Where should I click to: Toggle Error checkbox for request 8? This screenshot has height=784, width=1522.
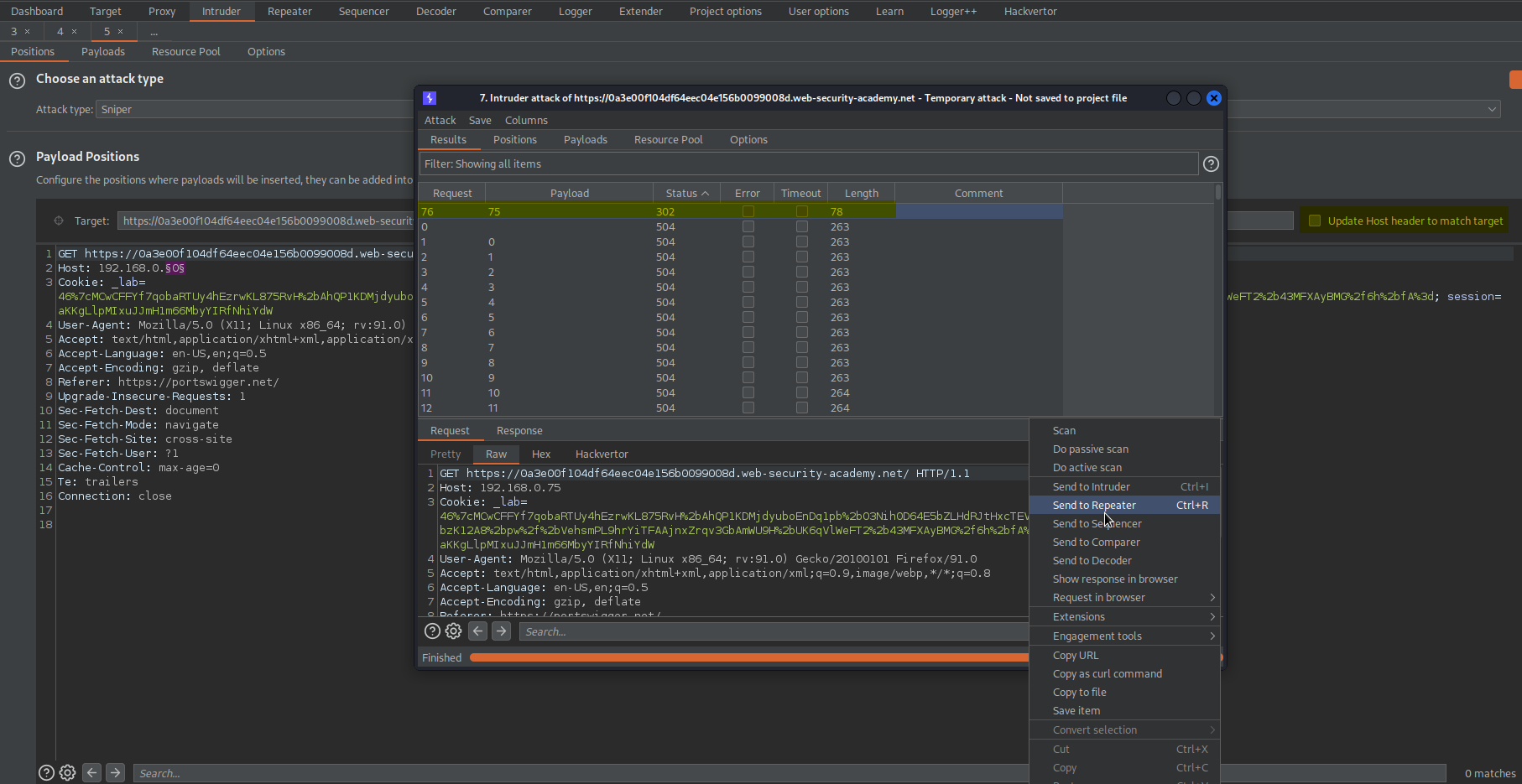[748, 348]
